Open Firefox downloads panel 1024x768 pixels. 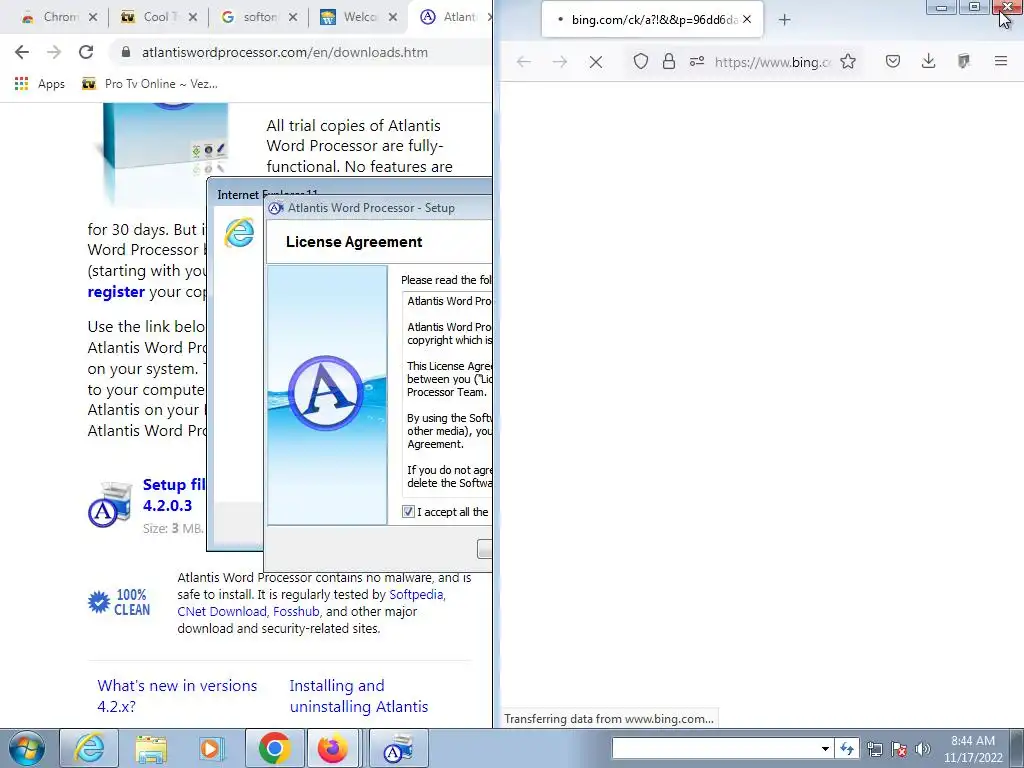[928, 61]
